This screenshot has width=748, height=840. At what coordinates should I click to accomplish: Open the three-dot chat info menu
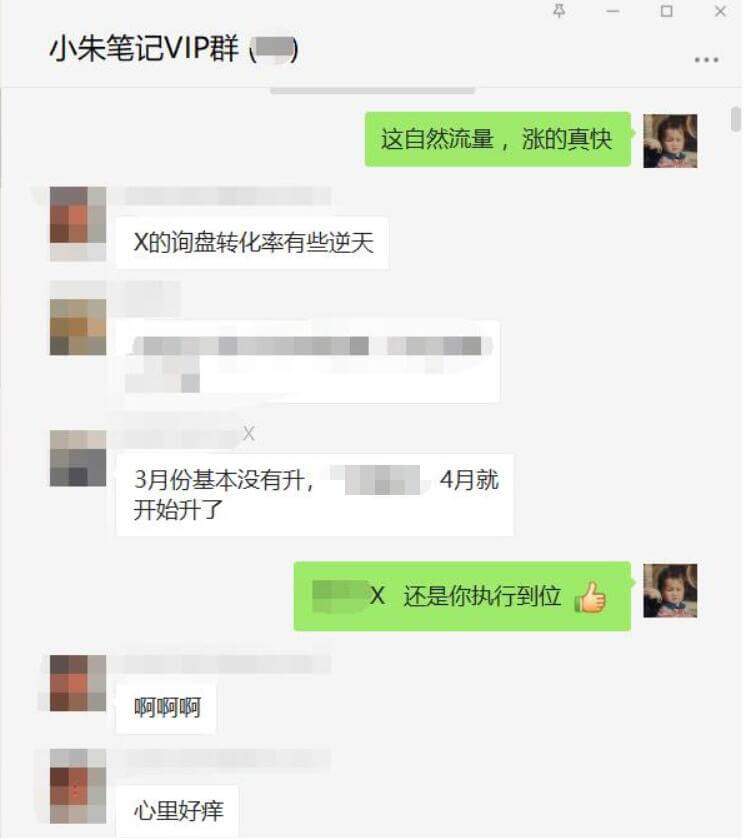[x=706, y=59]
